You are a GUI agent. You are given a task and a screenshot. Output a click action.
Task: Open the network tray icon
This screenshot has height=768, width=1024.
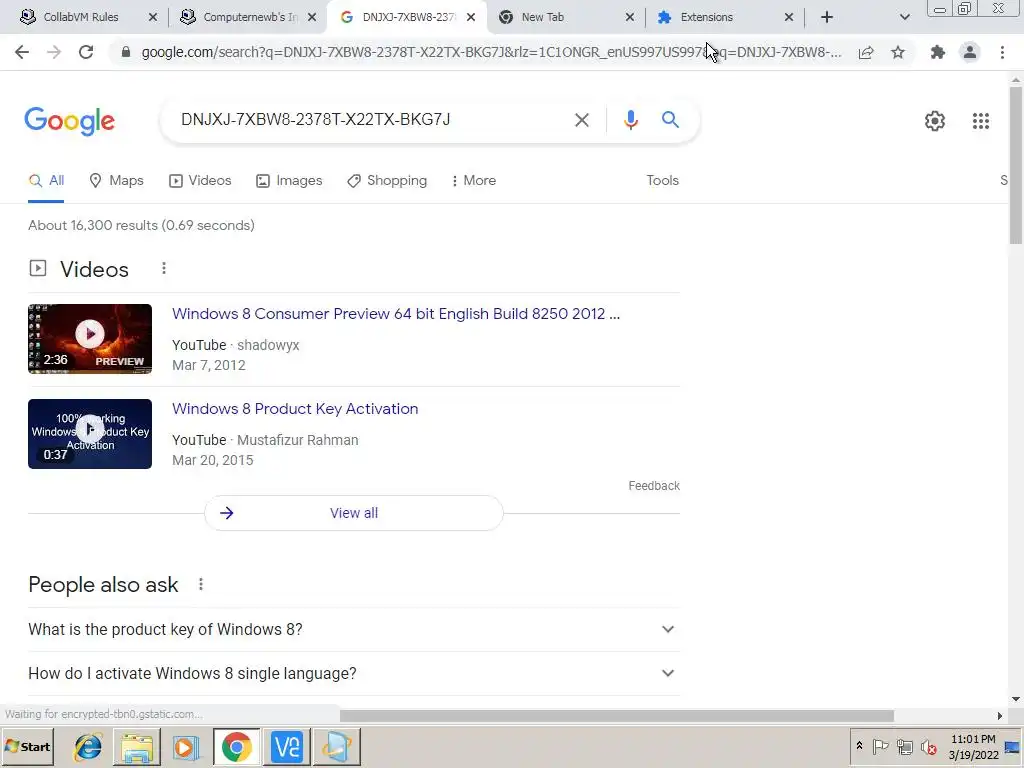pos(904,746)
